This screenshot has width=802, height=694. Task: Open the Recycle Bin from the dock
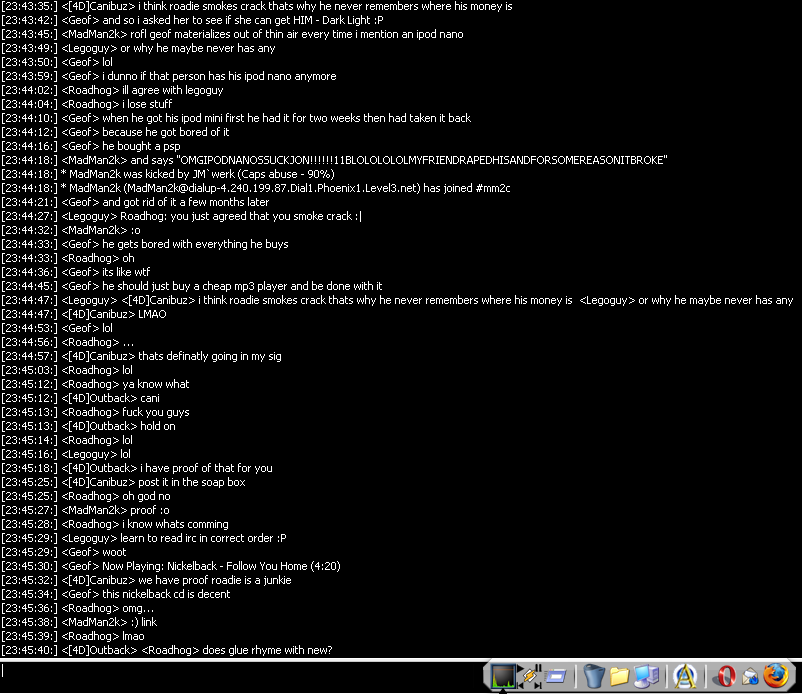[594, 677]
